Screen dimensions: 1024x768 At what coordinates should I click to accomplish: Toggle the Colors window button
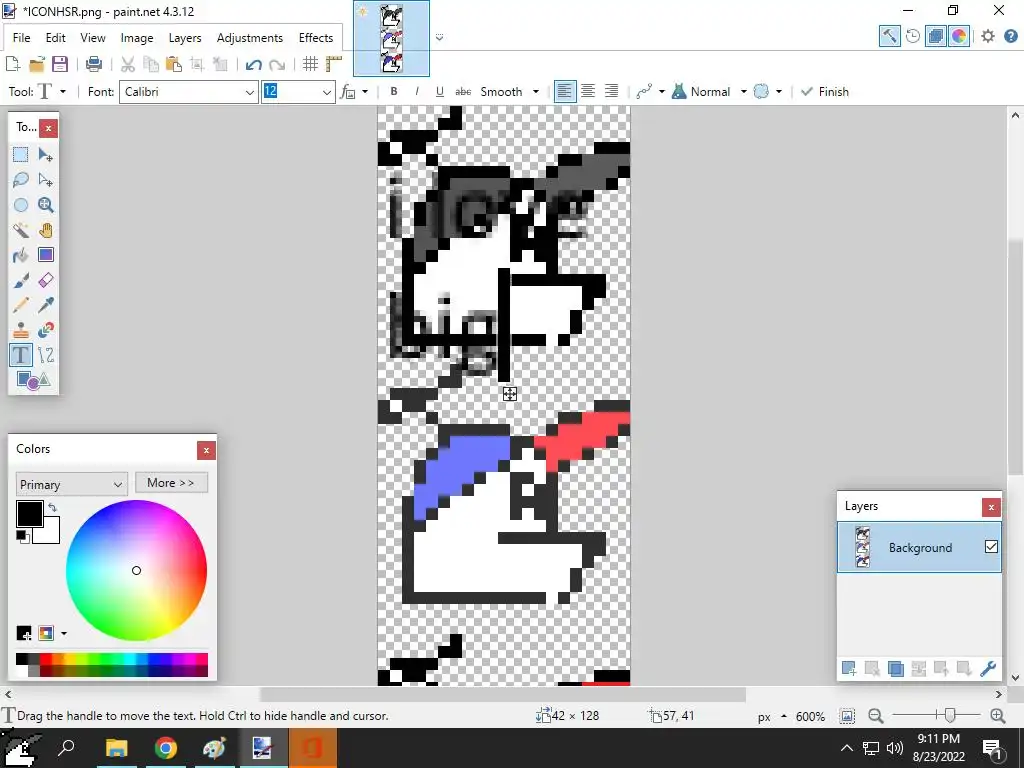tap(959, 37)
